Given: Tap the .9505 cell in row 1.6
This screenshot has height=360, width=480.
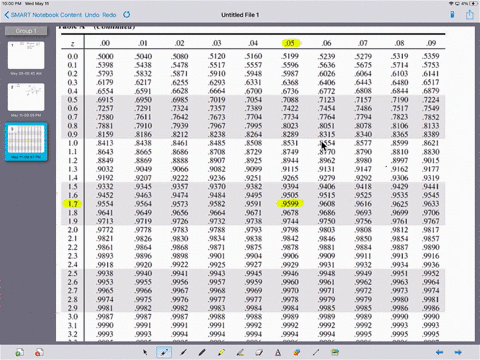Looking at the screenshot, I should (290, 195).
